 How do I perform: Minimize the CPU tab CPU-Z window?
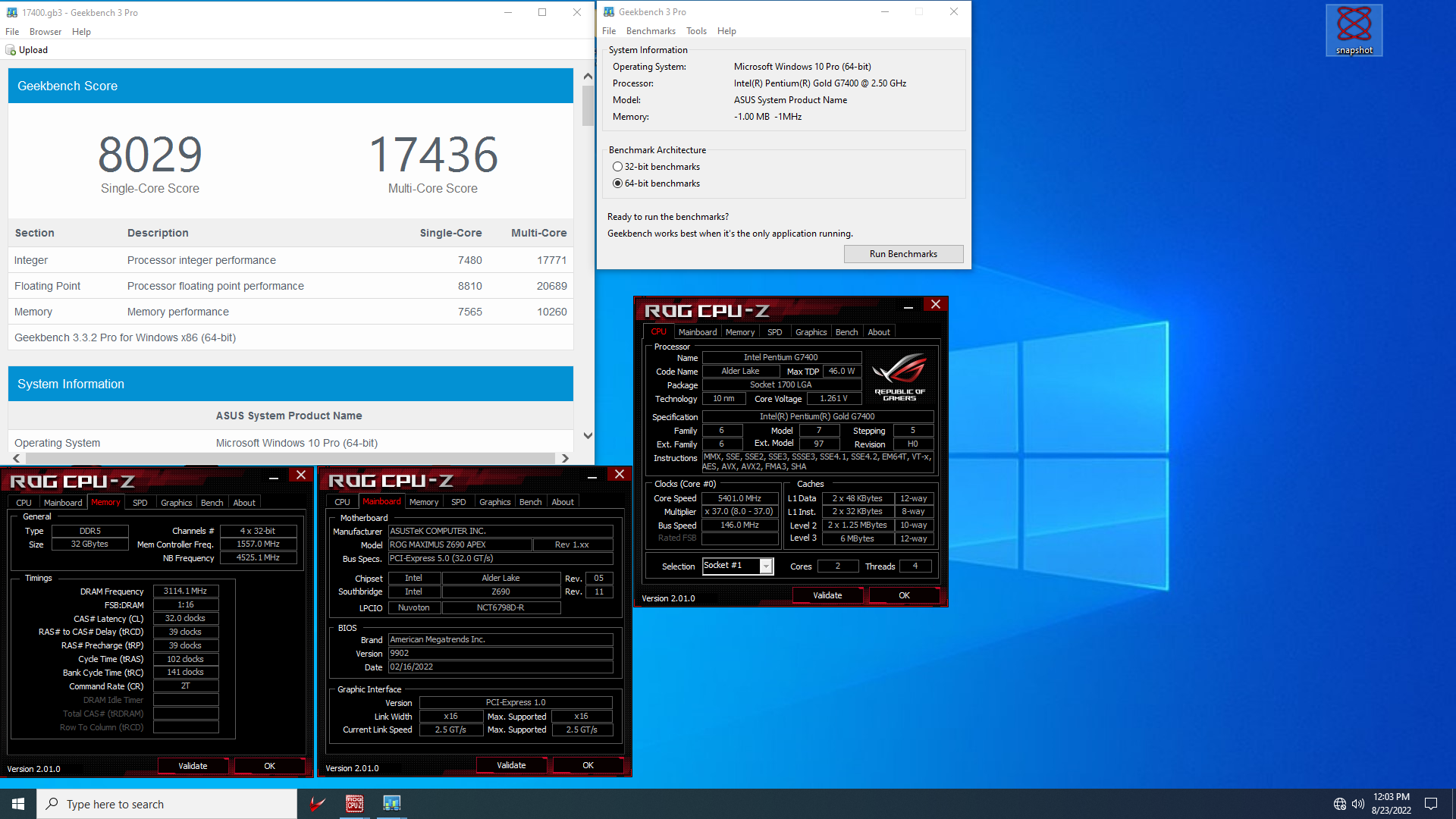[x=908, y=305]
